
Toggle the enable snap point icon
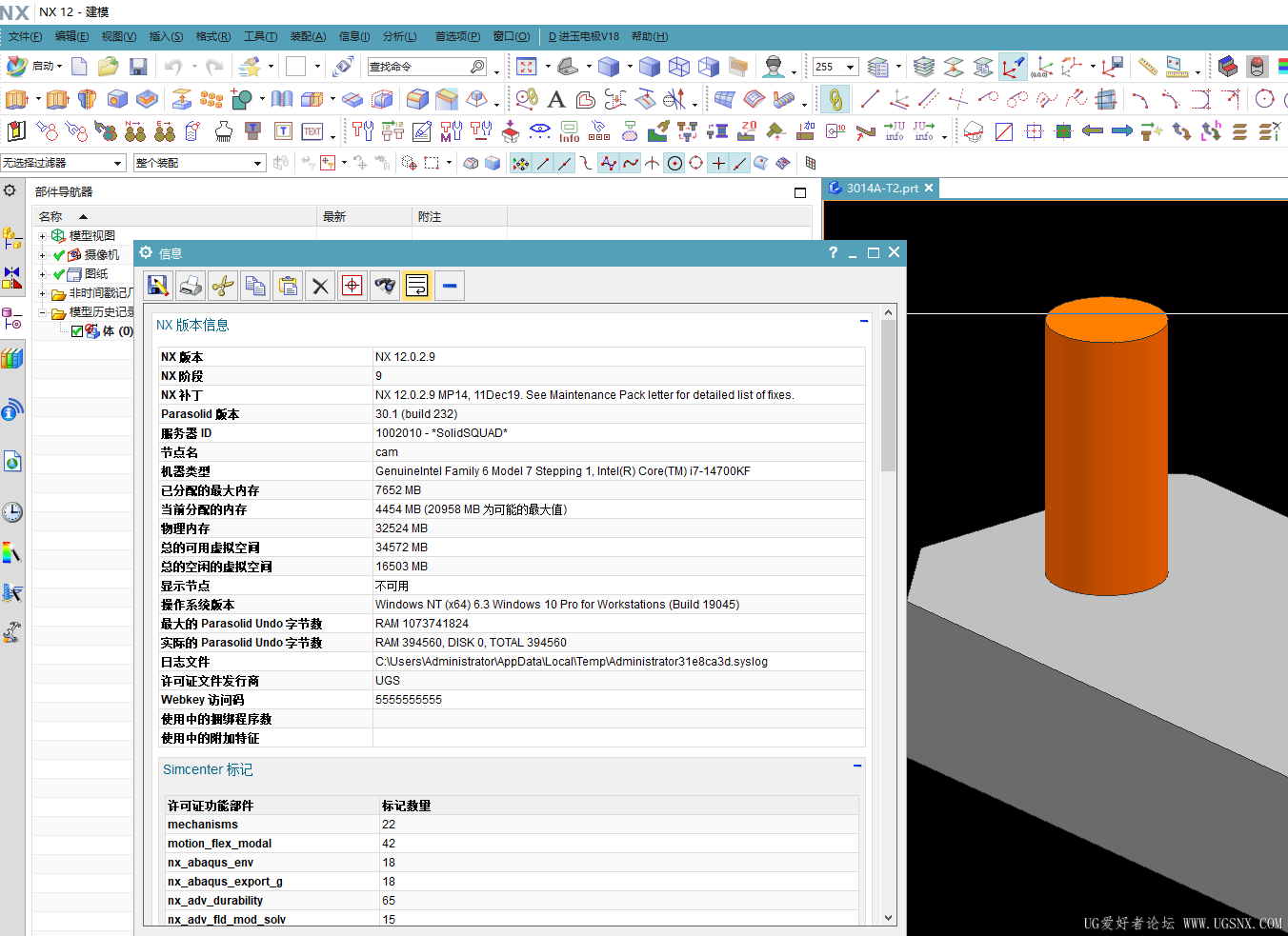520,163
